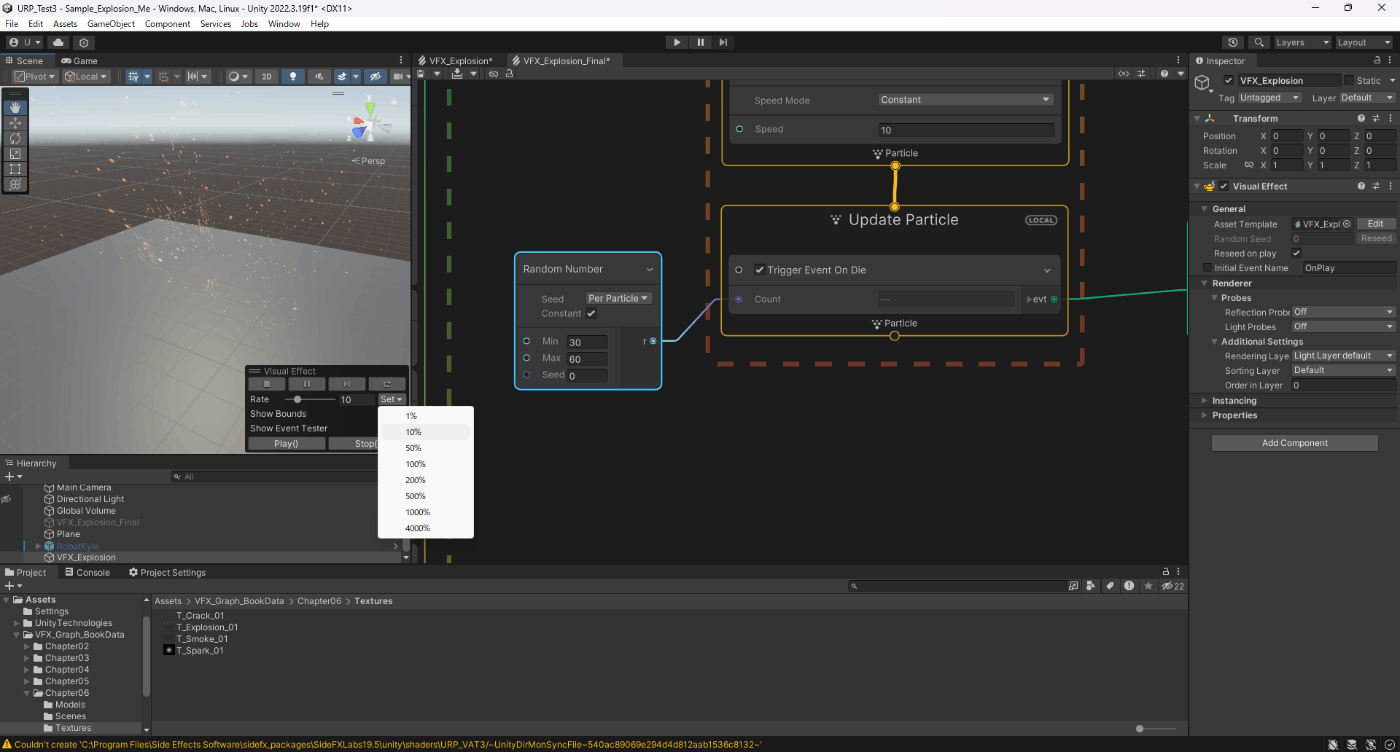Toggle Scene lighting bulb button
1400x752 pixels.
293,76
